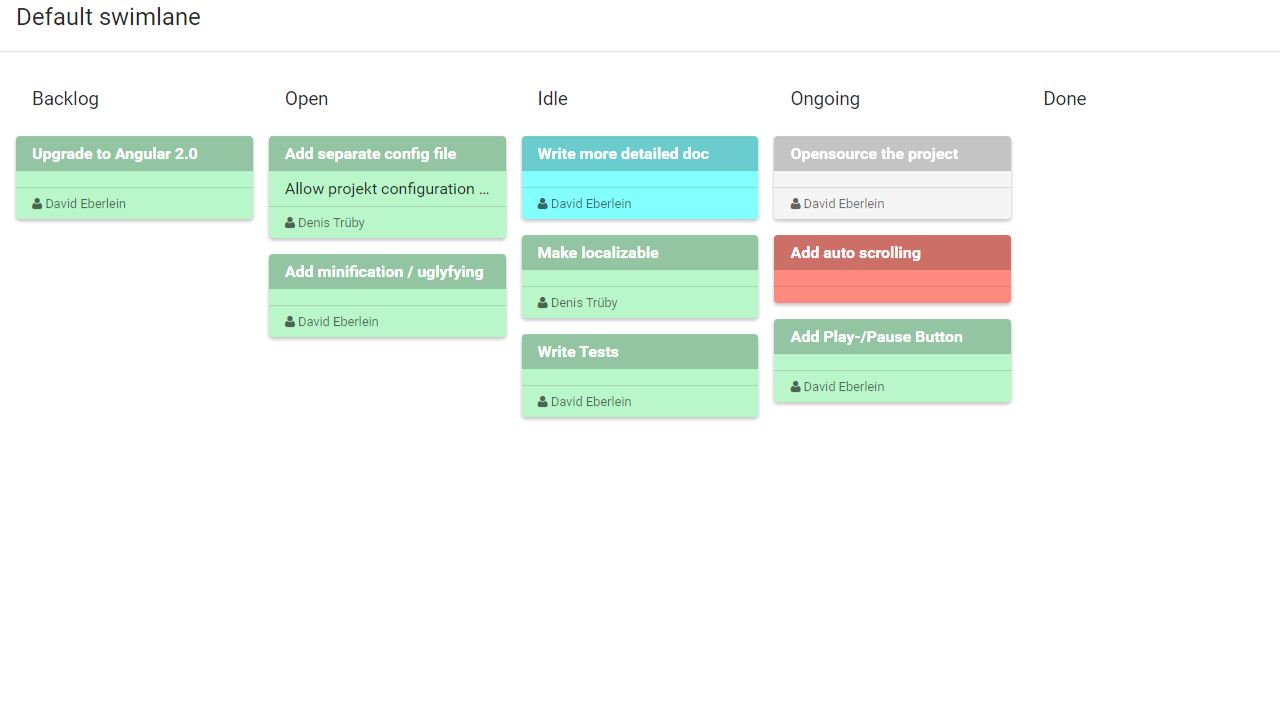Click the Write Tests card title
The image size is (1280, 720).
[578, 352]
